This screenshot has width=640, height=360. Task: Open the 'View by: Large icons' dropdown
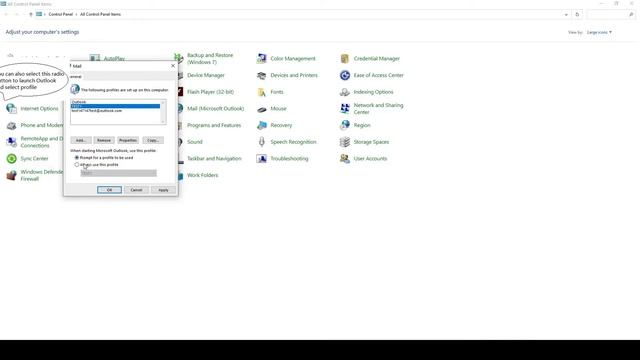(599, 32)
